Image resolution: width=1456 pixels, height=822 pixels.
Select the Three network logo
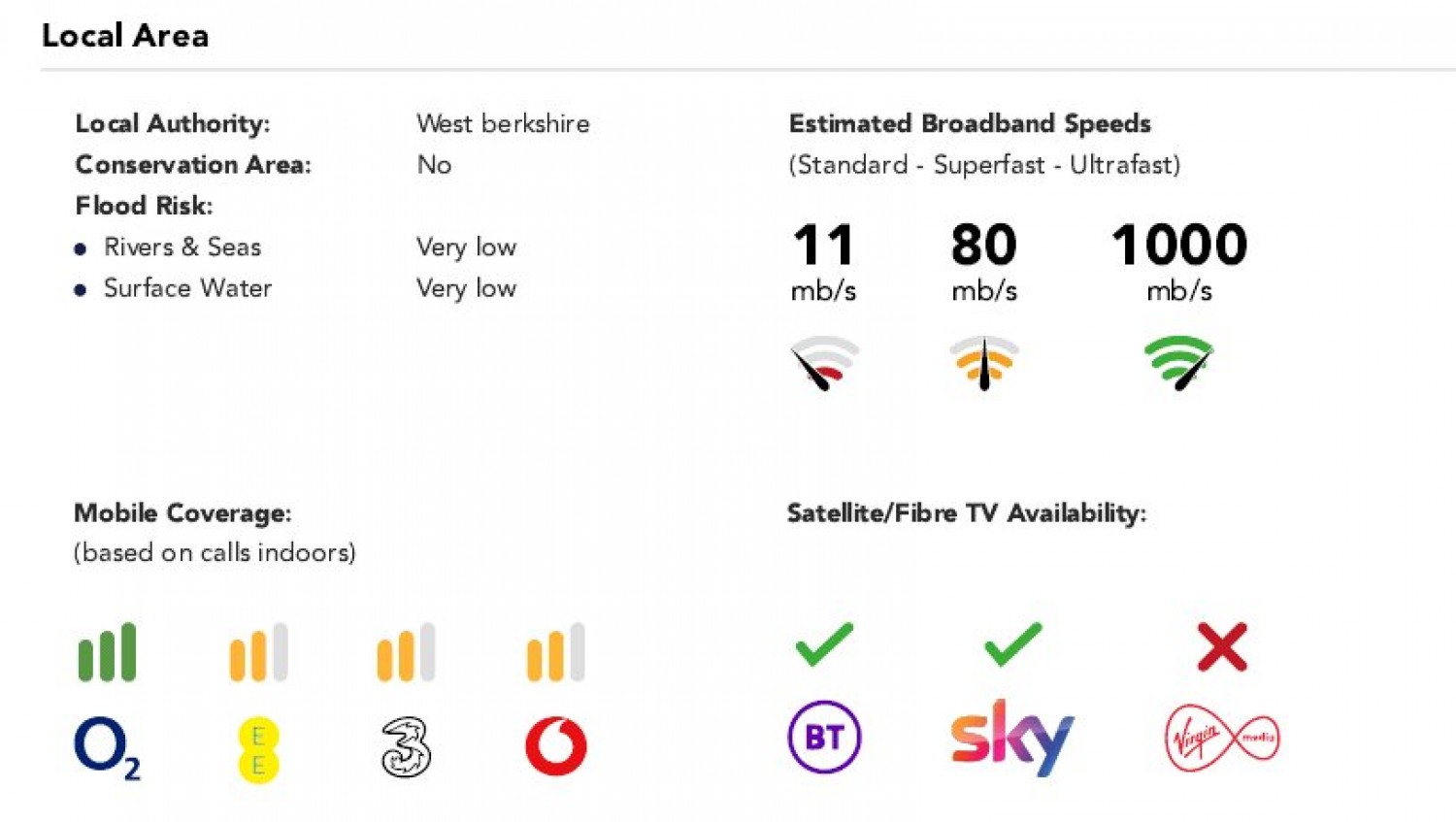pyautogui.click(x=406, y=747)
